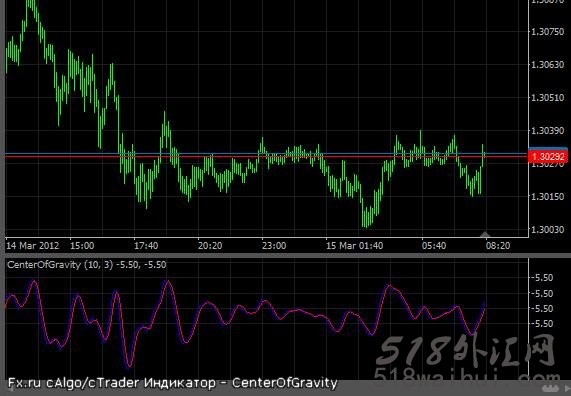571x396 pixels.
Task: Click the 20:20 time axis label
Action: point(210,246)
